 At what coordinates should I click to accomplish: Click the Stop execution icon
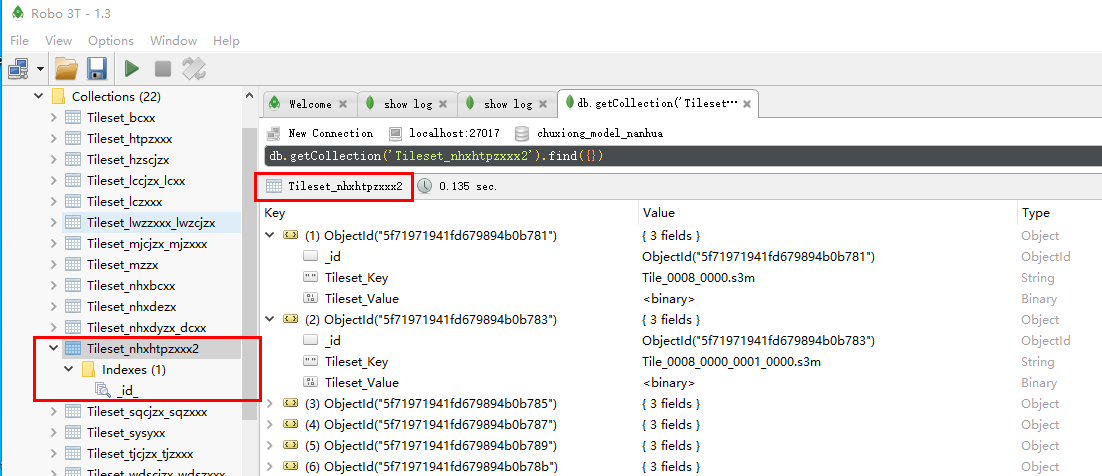[162, 69]
